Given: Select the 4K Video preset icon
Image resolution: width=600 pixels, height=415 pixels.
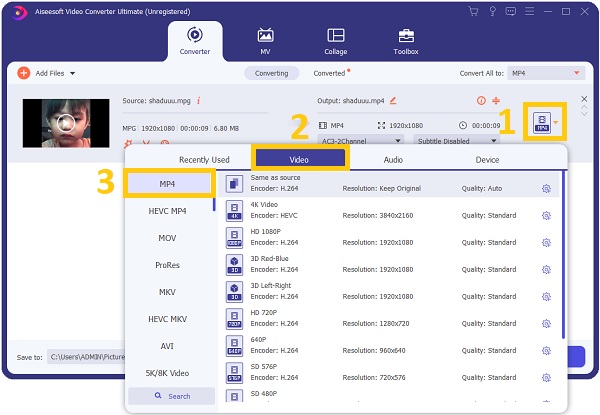Looking at the screenshot, I should [x=234, y=211].
